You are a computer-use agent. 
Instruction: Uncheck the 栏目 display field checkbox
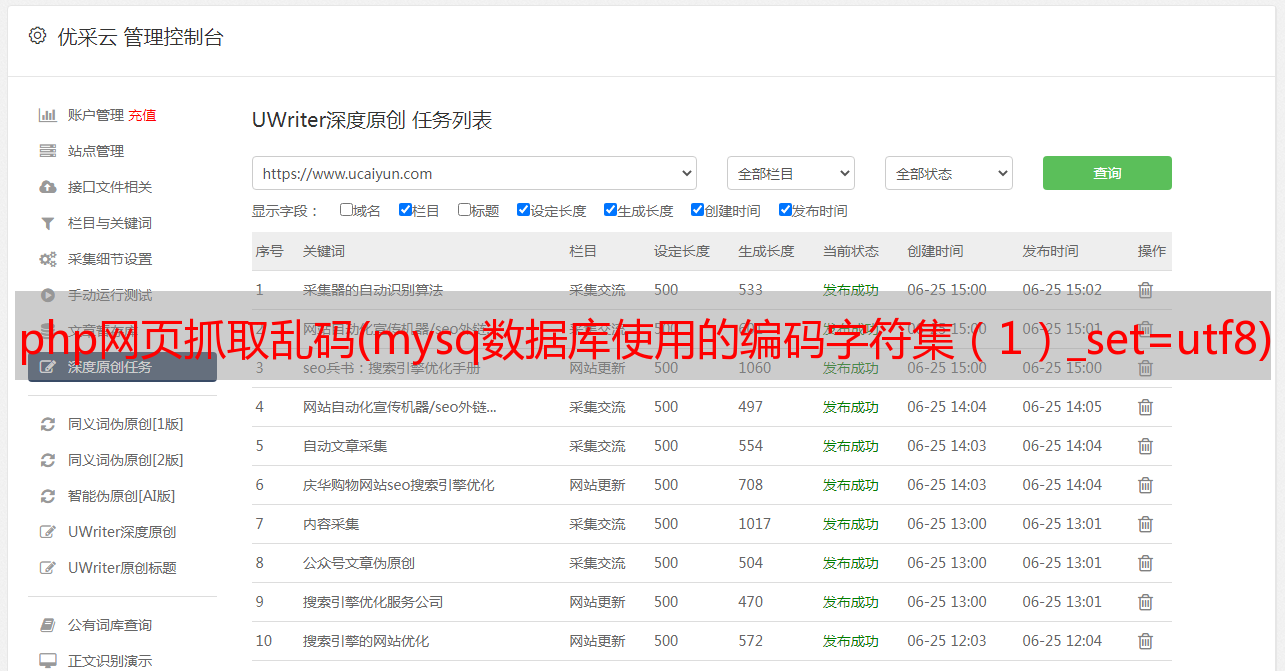pos(405,210)
